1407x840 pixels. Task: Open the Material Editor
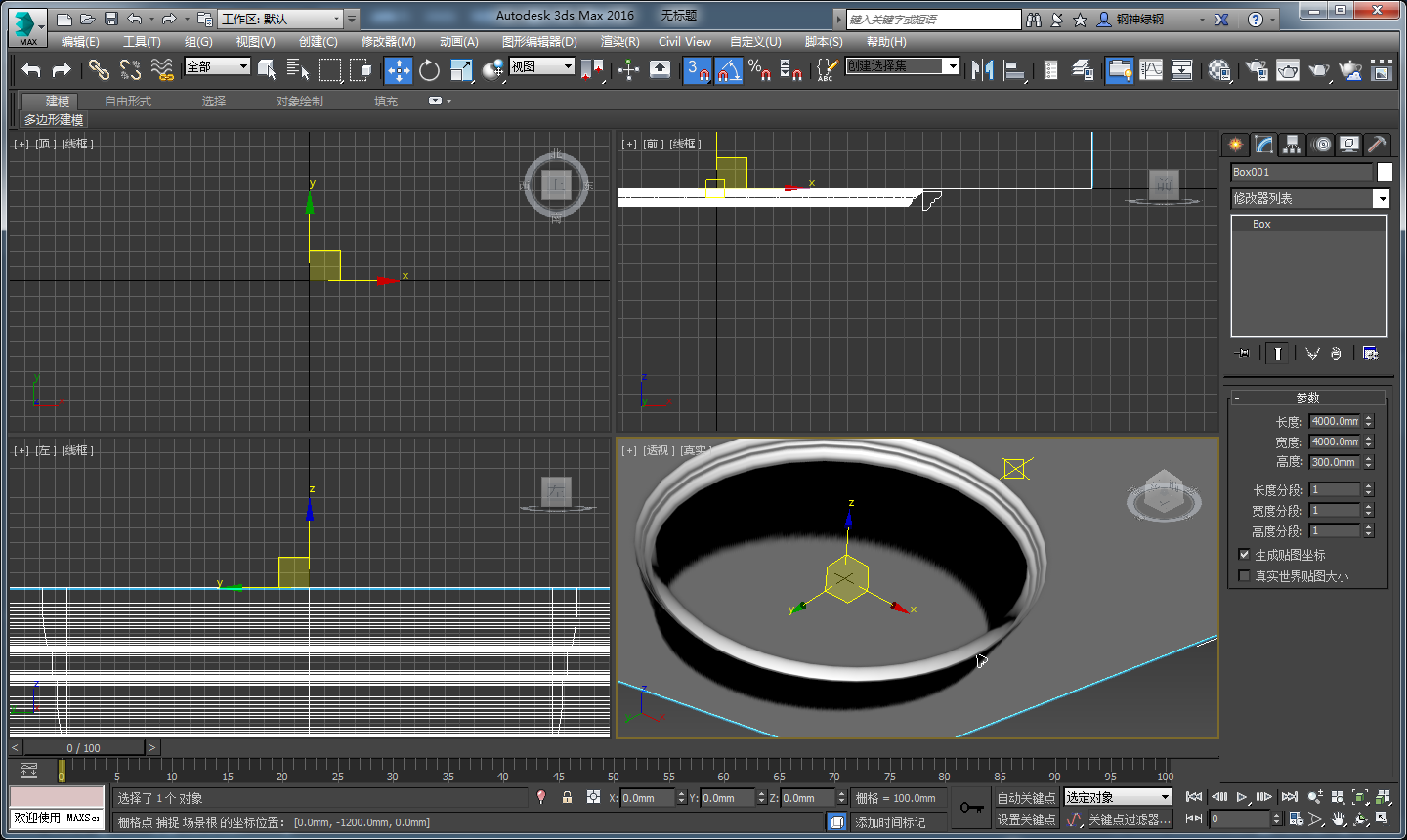point(1219,69)
